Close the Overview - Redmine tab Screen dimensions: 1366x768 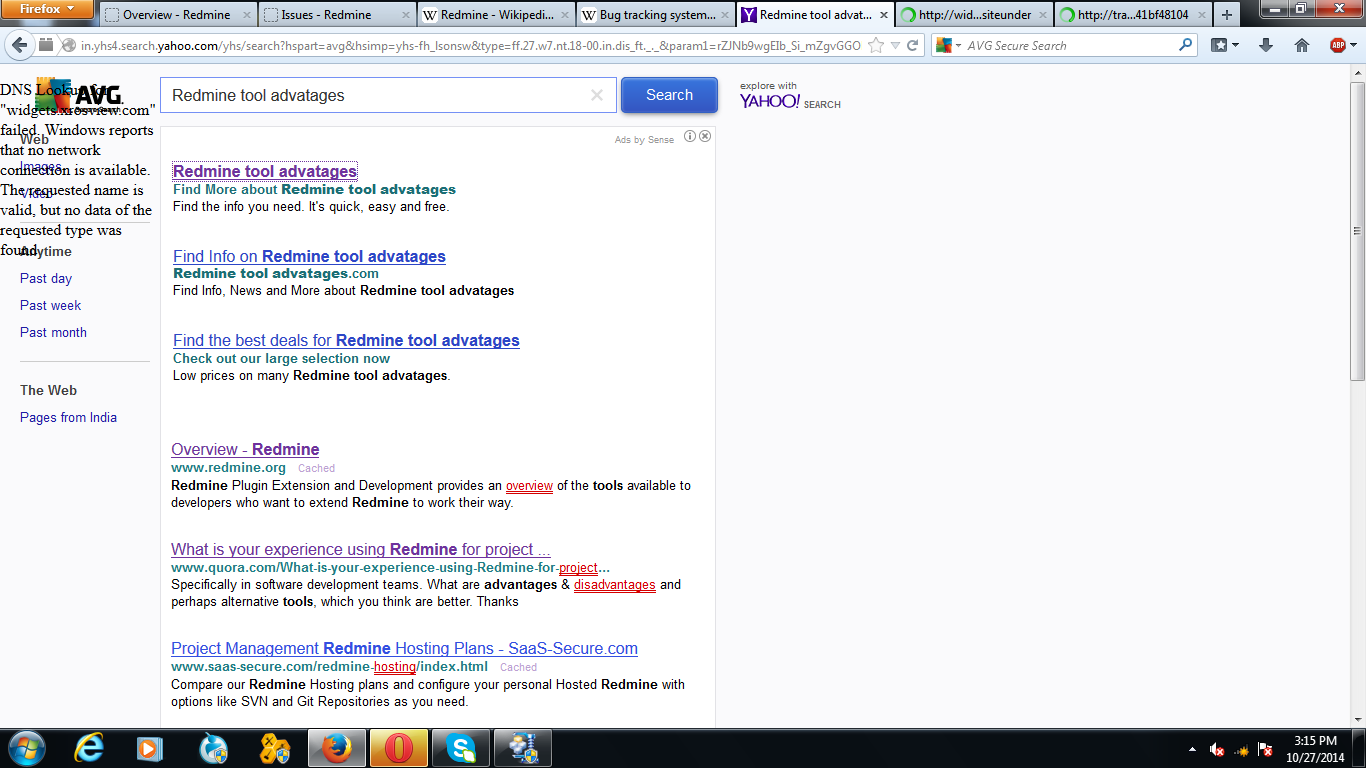246,15
